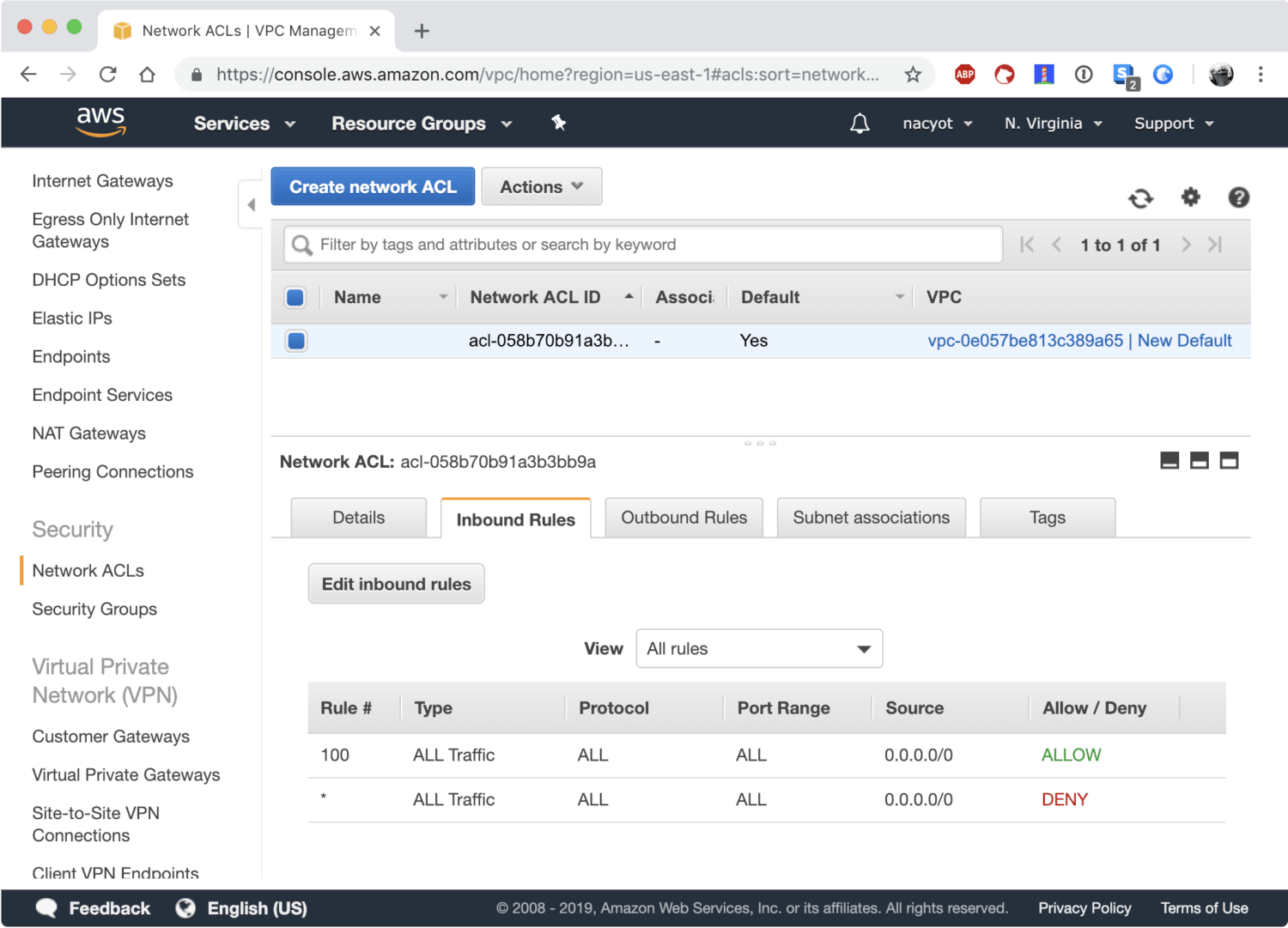This screenshot has height=928, width=1288.
Task: Click the ALLOW value in rule 100
Action: 1072,755
